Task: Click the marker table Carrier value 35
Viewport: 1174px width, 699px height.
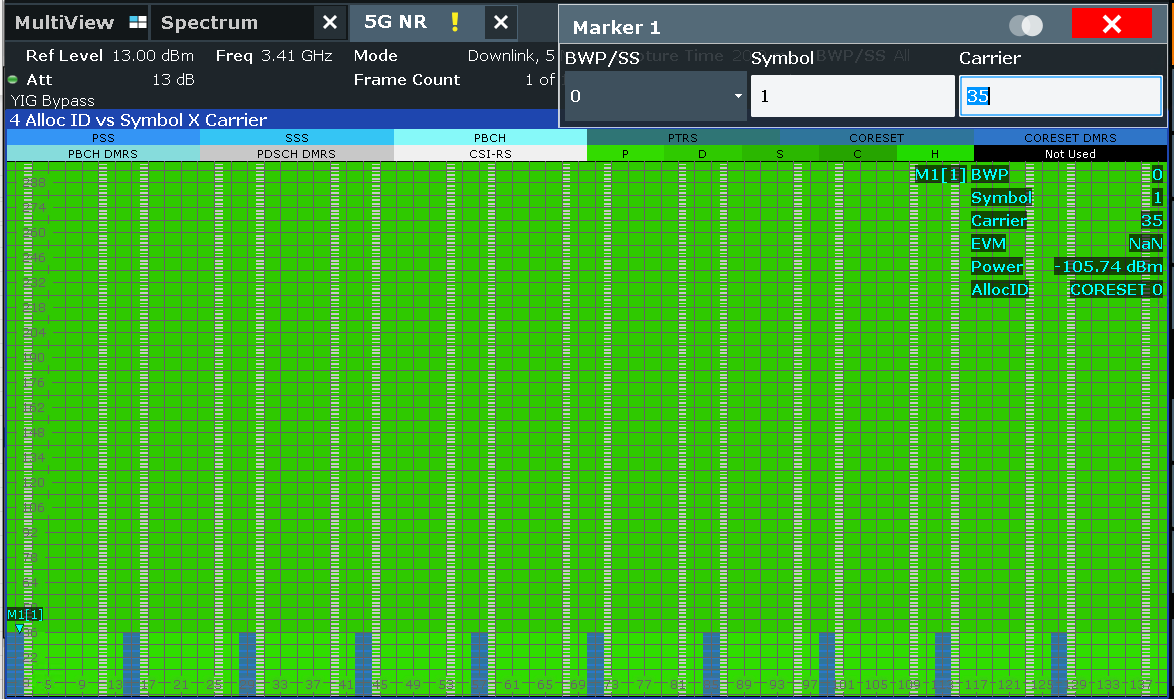Action: point(1152,221)
